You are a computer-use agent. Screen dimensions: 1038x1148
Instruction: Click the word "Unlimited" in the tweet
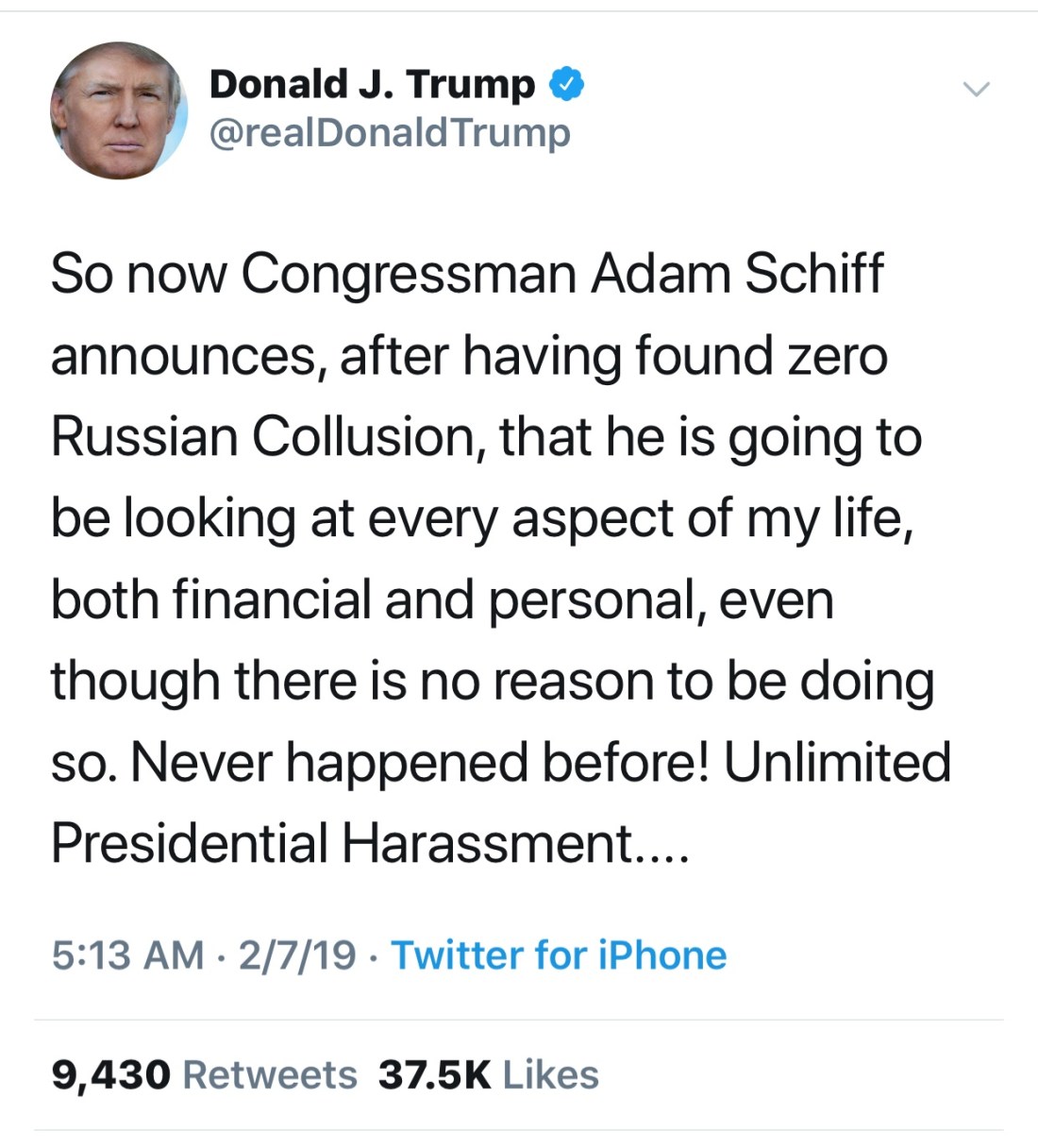(x=837, y=762)
